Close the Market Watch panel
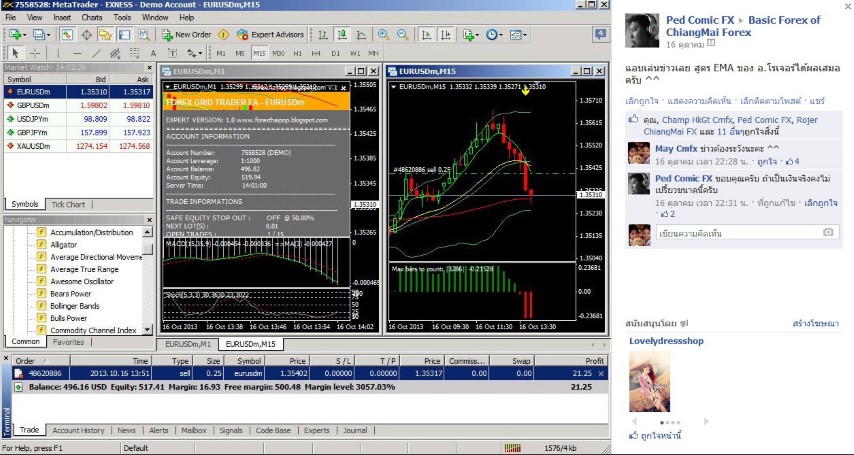 coord(149,68)
